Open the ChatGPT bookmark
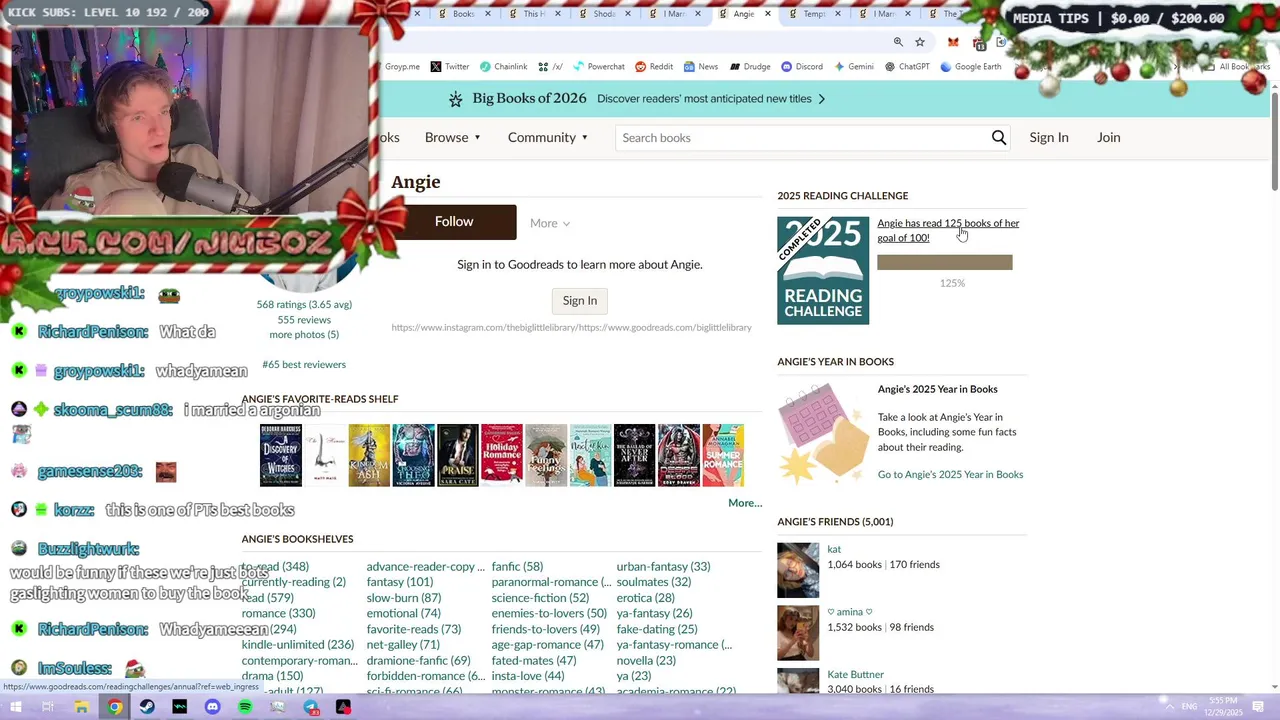The image size is (1280, 720). click(x=907, y=67)
